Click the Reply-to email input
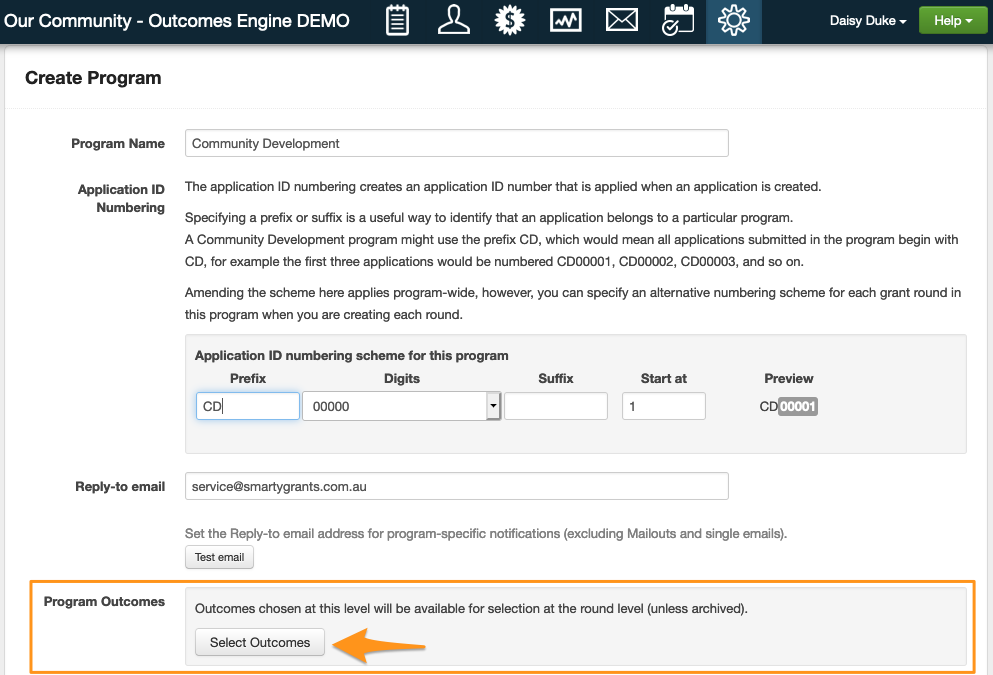 456,487
